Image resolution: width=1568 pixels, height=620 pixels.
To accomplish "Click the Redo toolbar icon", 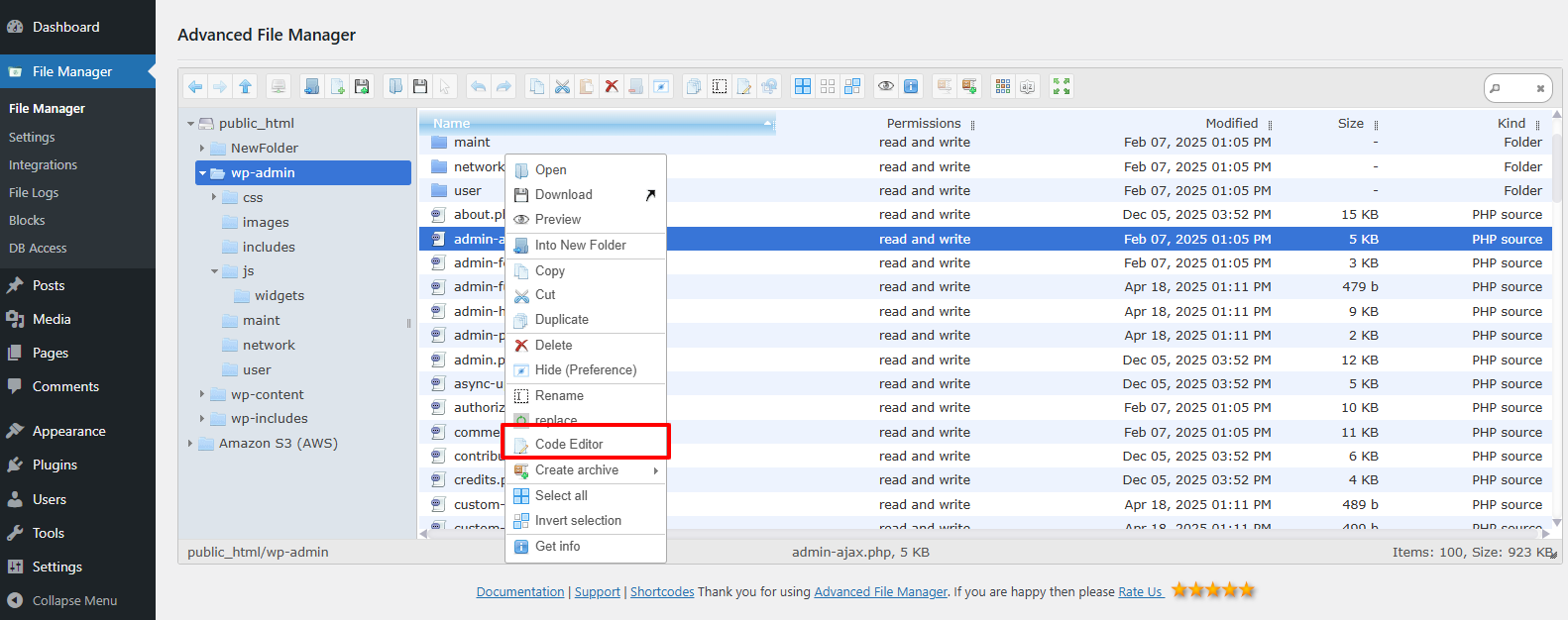I will click(x=504, y=87).
